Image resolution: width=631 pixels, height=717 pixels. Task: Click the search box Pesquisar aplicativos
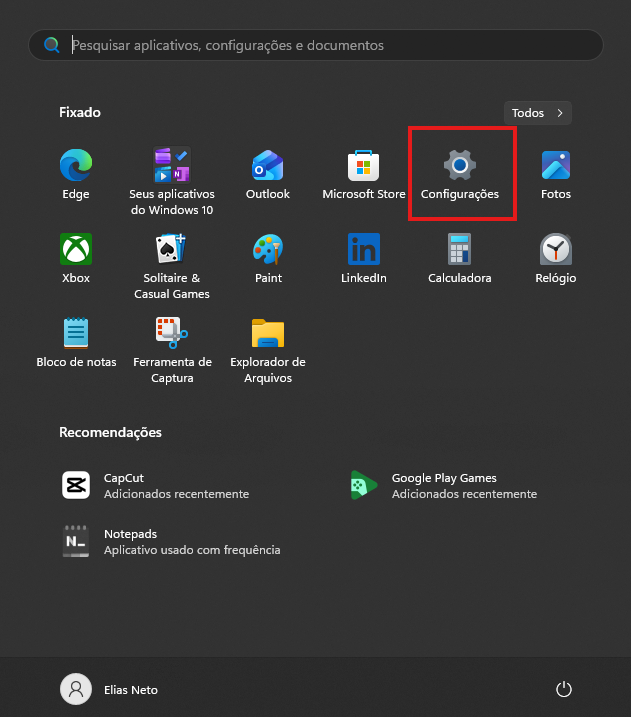pyautogui.click(x=316, y=45)
